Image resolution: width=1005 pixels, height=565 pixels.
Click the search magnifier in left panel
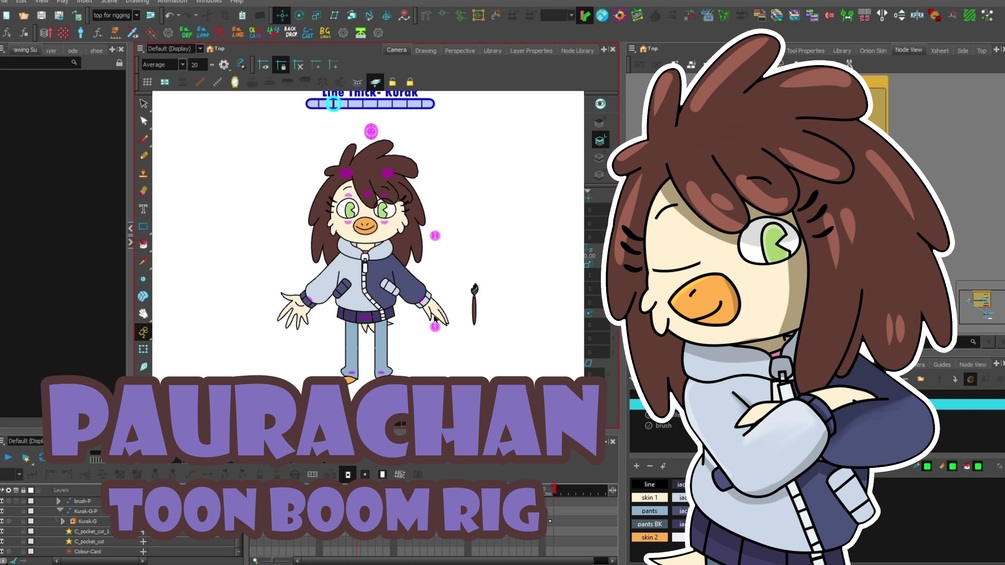pyautogui.click(x=74, y=63)
